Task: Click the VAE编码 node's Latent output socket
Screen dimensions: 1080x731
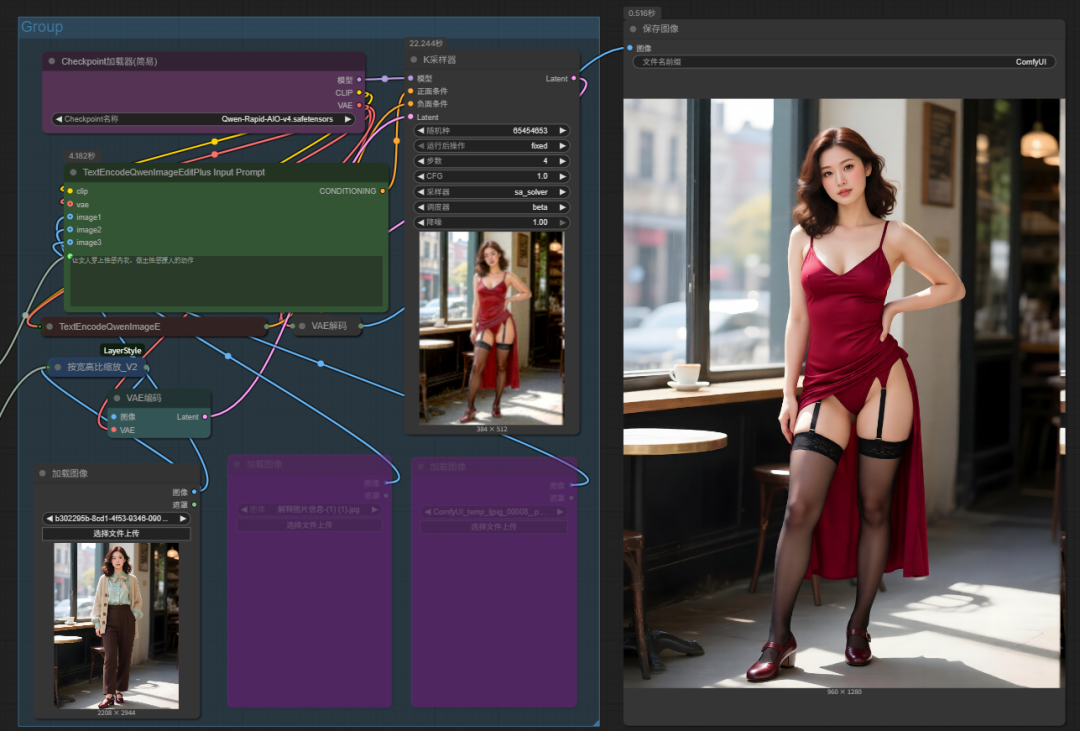Action: [x=205, y=417]
